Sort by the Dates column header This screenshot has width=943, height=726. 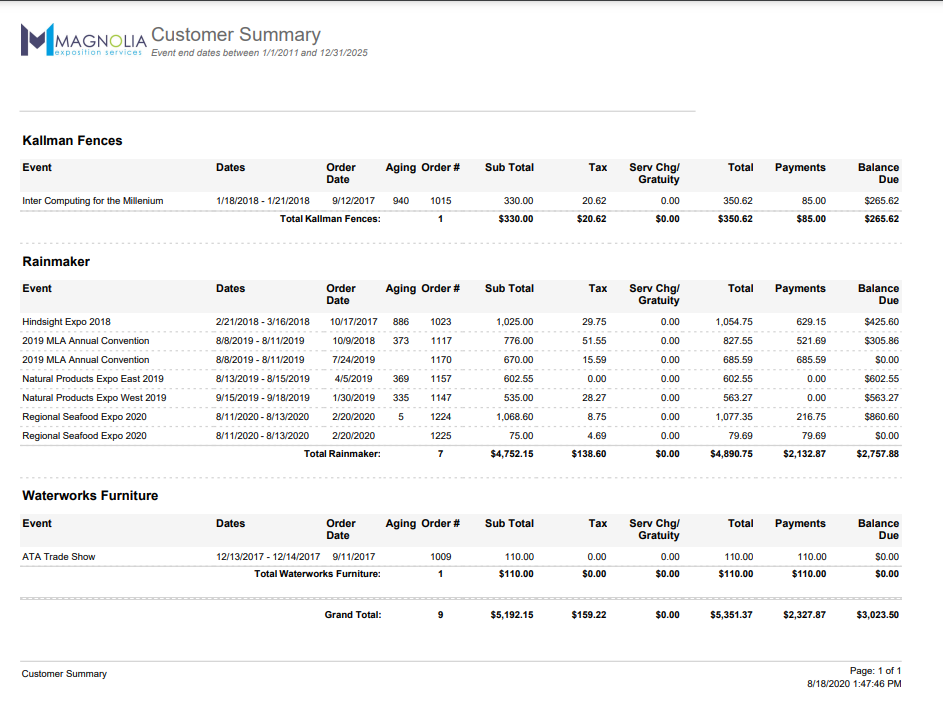click(230, 168)
